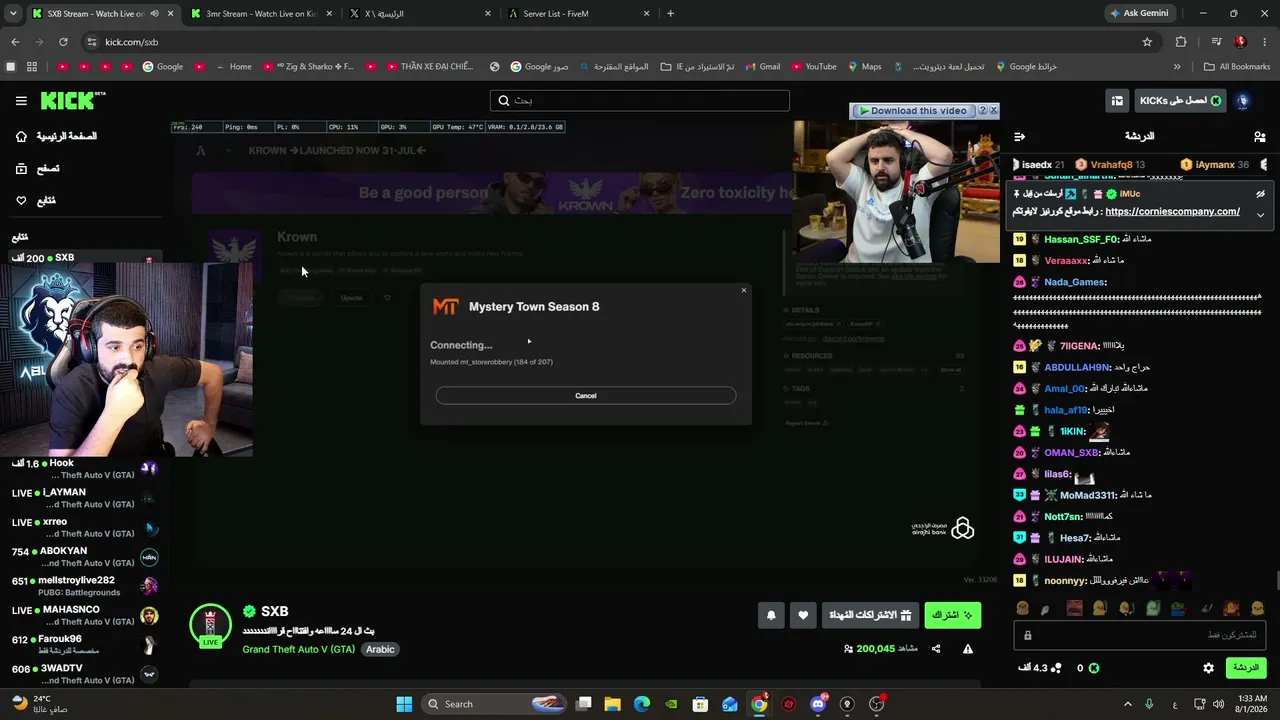Show hidden system tray icons
Viewport: 1280px width, 720px height.
point(1128,704)
